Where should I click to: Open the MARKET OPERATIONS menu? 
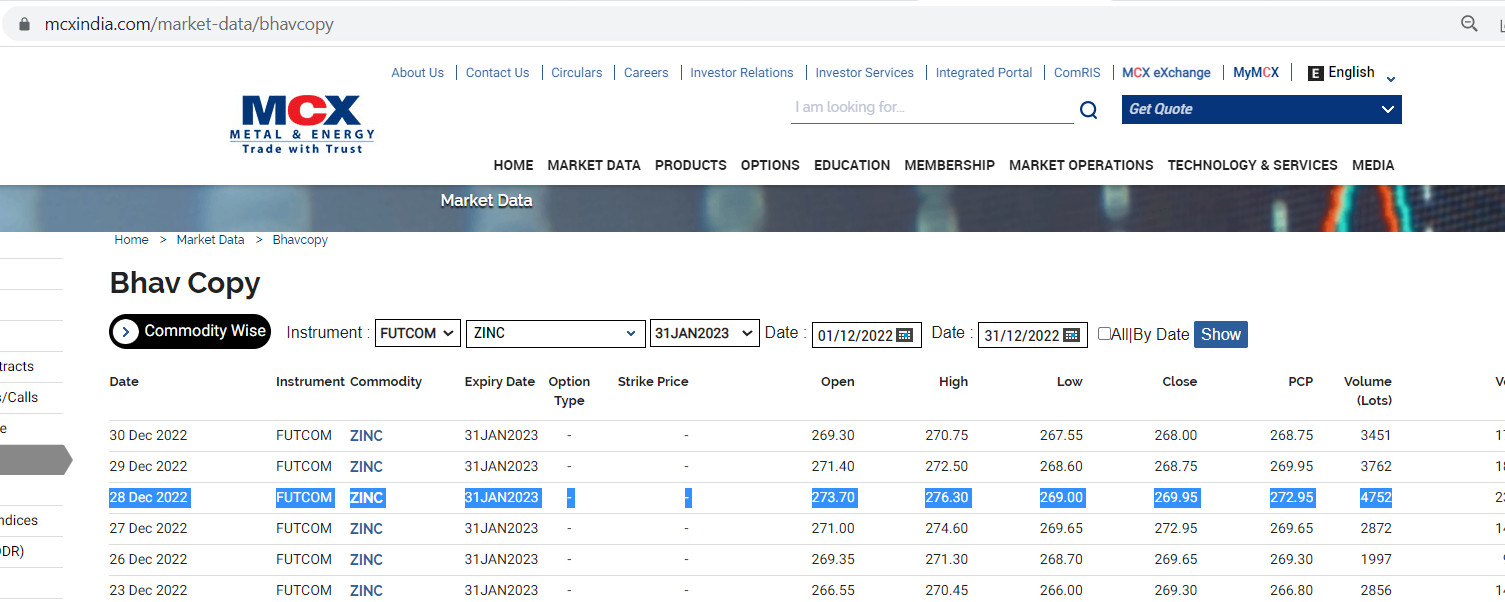[x=1081, y=165]
